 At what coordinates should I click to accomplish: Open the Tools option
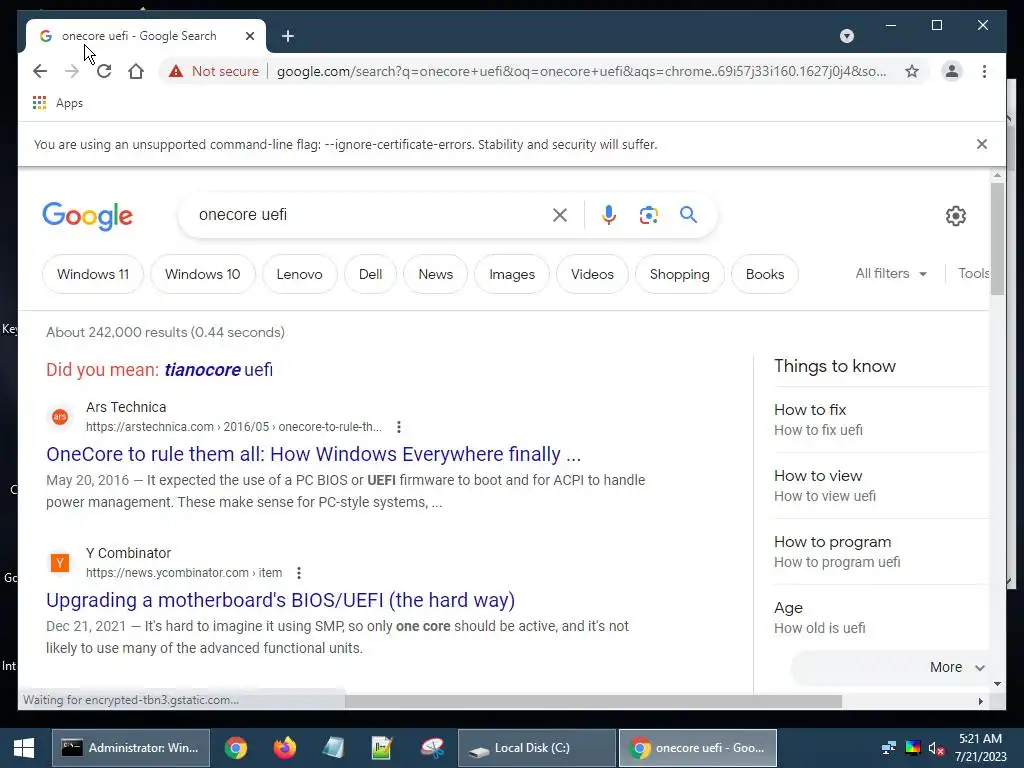pyautogui.click(x=973, y=274)
